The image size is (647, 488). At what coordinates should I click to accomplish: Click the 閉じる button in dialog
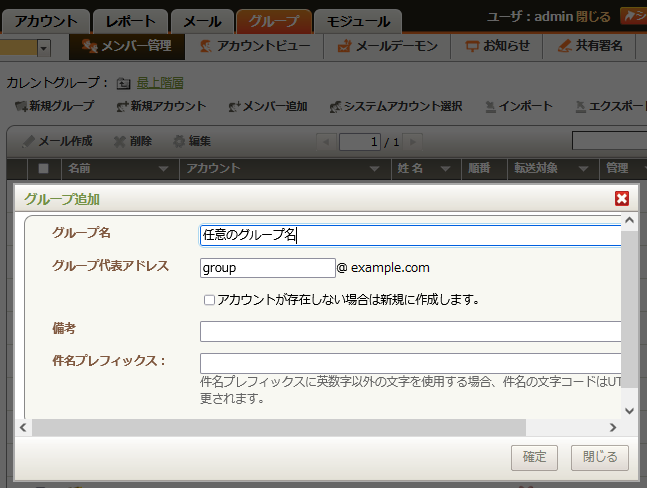click(x=600, y=457)
